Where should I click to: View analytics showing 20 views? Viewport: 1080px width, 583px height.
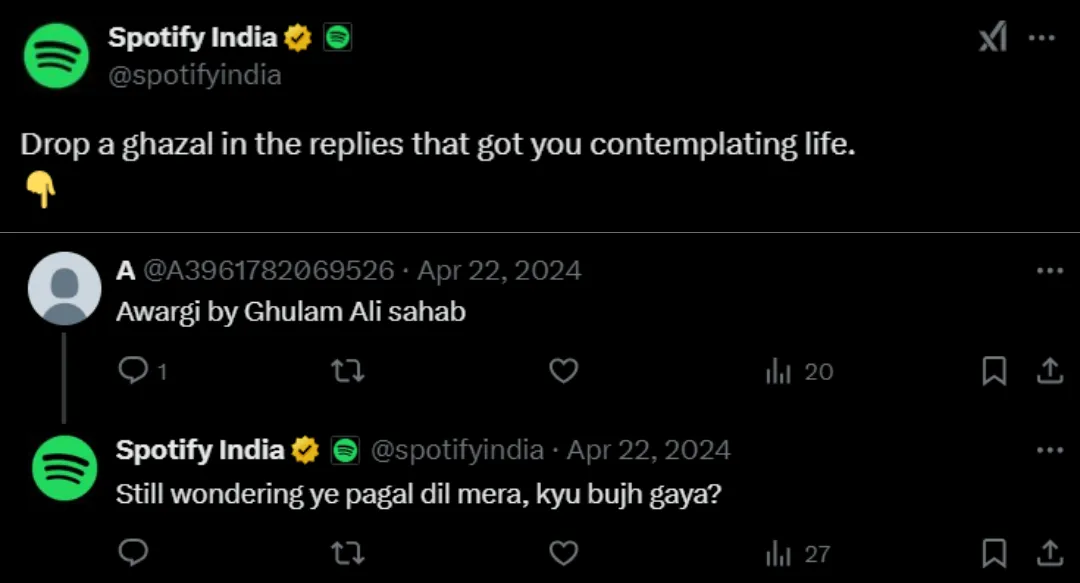point(799,371)
